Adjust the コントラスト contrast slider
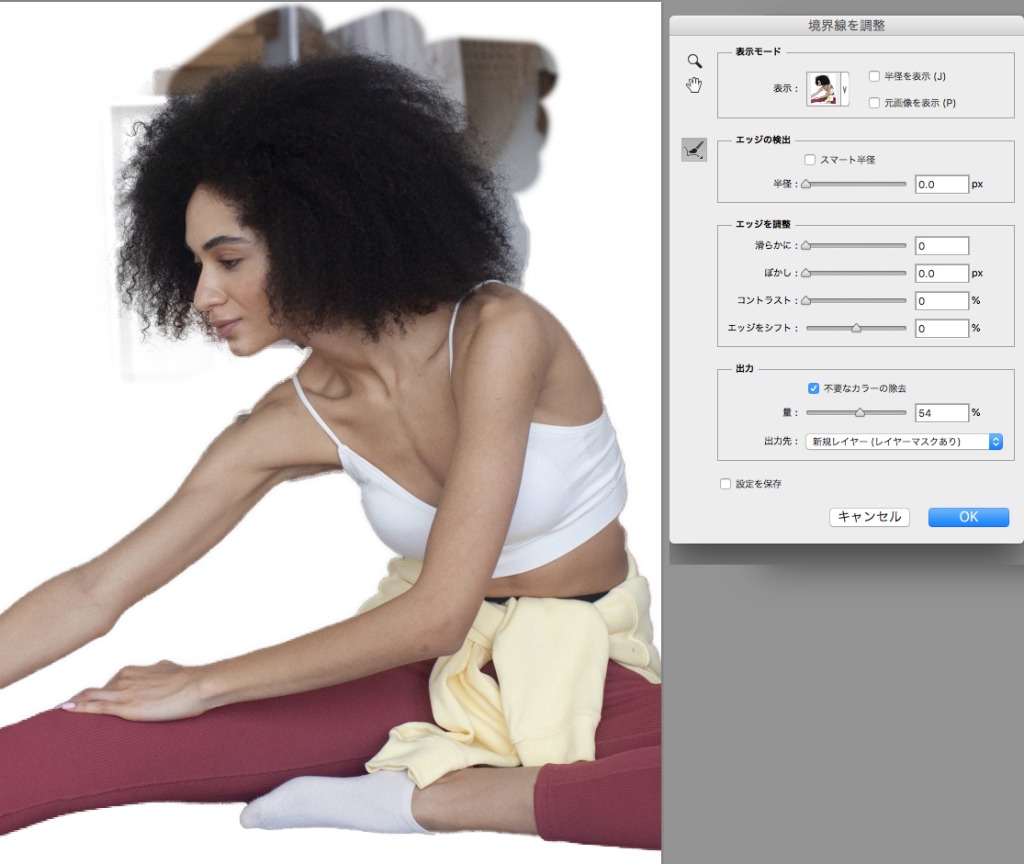Screen dimensions: 1024x864 [x=856, y=300]
